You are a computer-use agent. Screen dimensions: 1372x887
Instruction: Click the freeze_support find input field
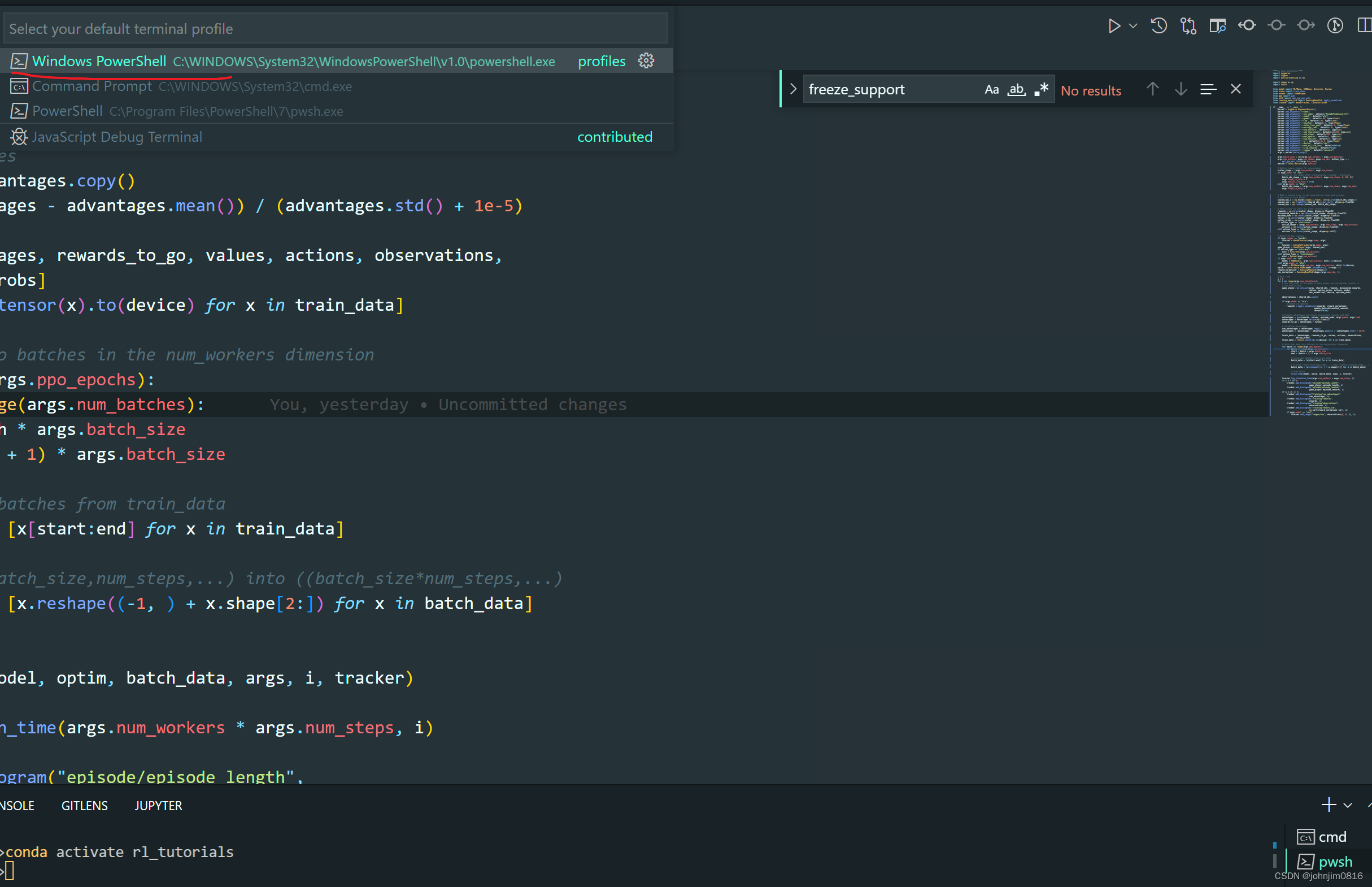(x=890, y=89)
